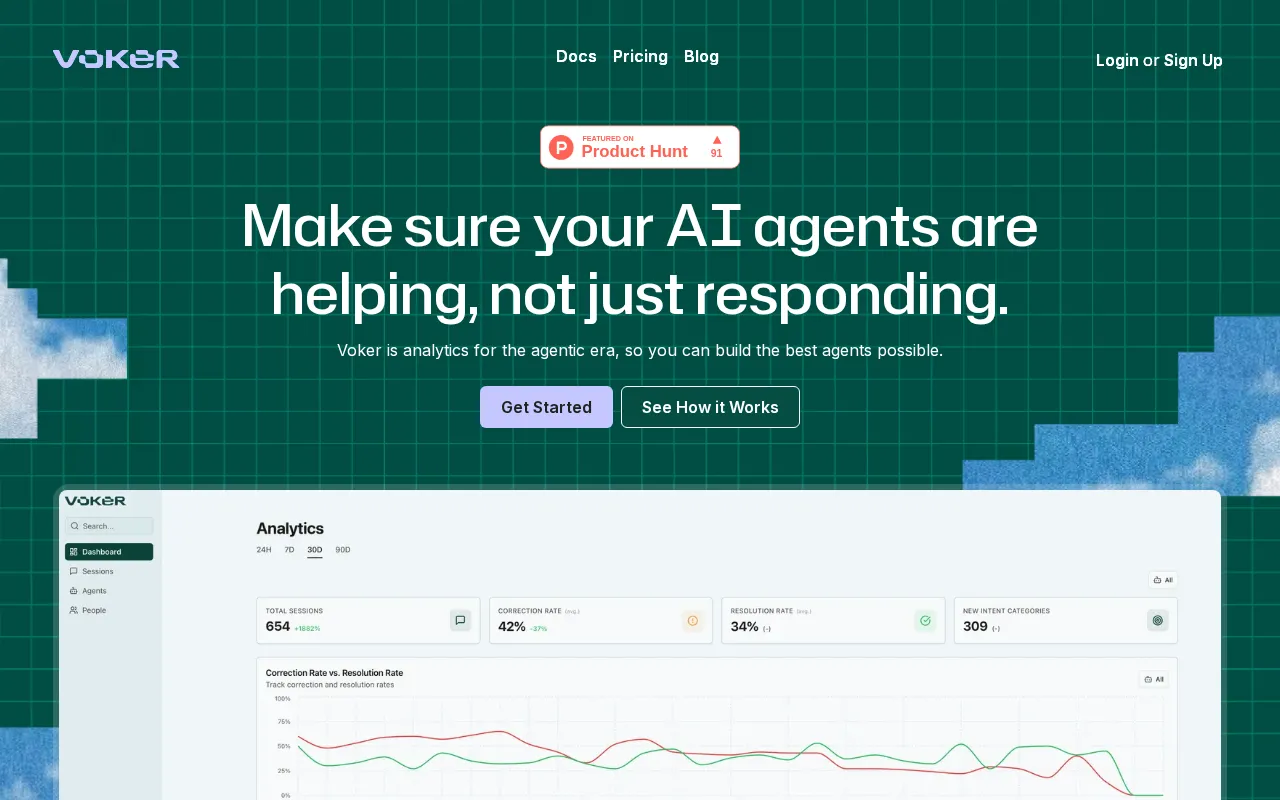
Task: Select People in the sidebar
Action: pos(109,610)
